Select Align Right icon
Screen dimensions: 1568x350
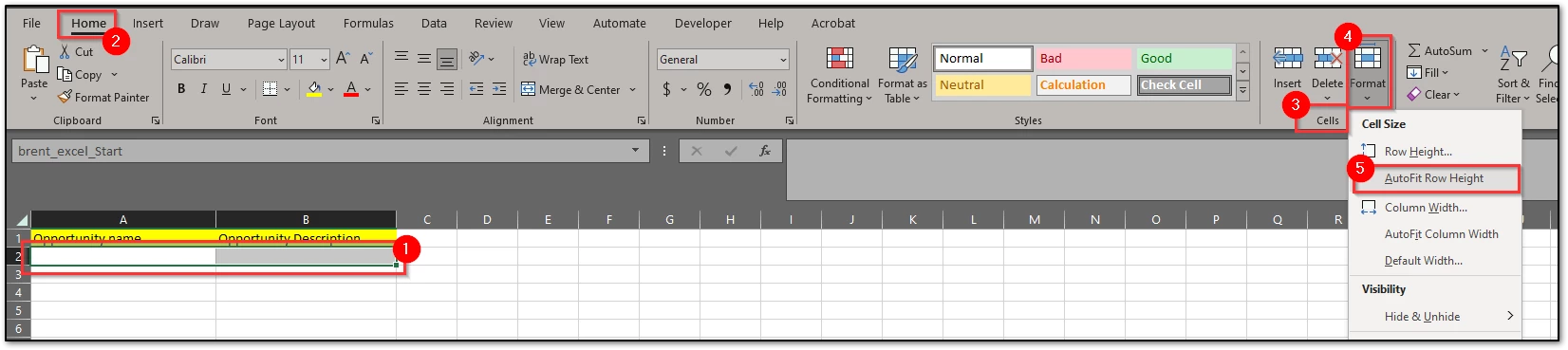[447, 89]
